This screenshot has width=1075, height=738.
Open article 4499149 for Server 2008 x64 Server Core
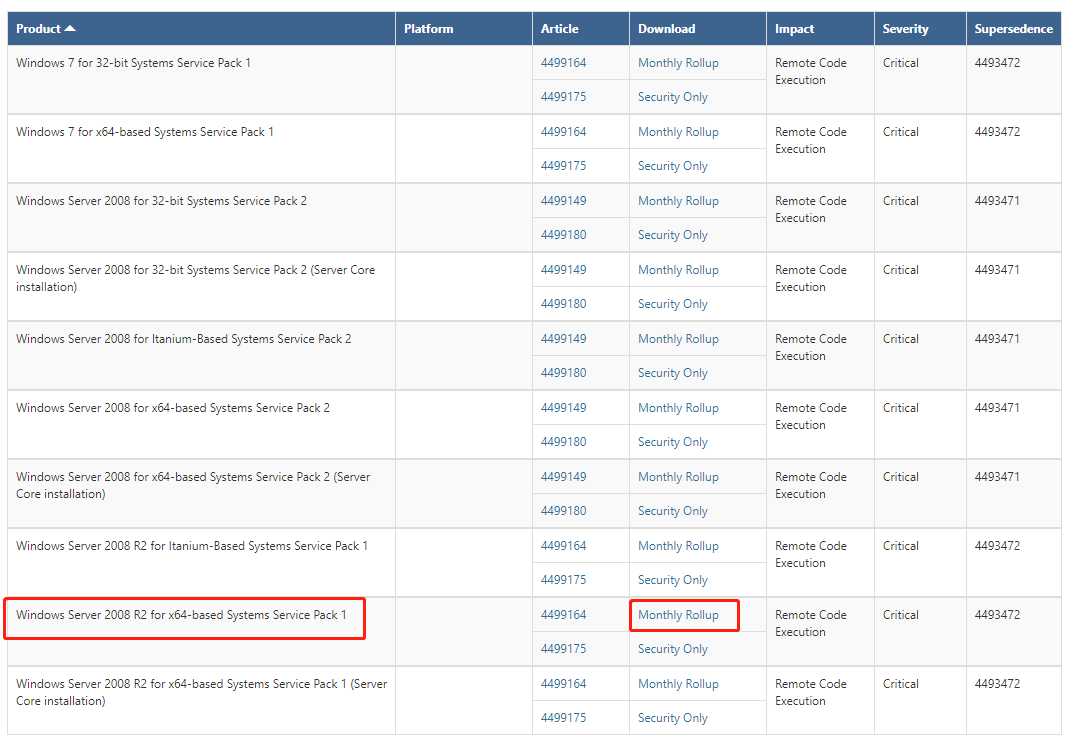tap(564, 477)
